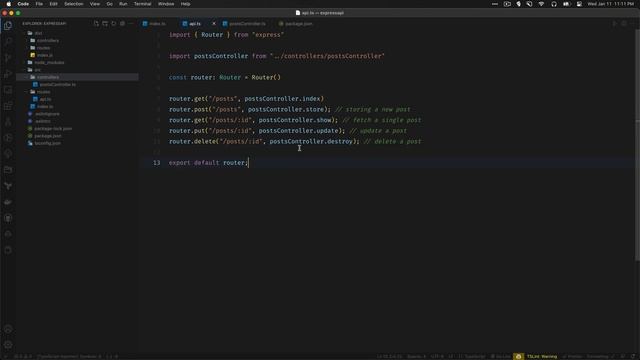Open the Run and Debug view in the activity bar
Screen dimensions: 640x360
pos(8,74)
